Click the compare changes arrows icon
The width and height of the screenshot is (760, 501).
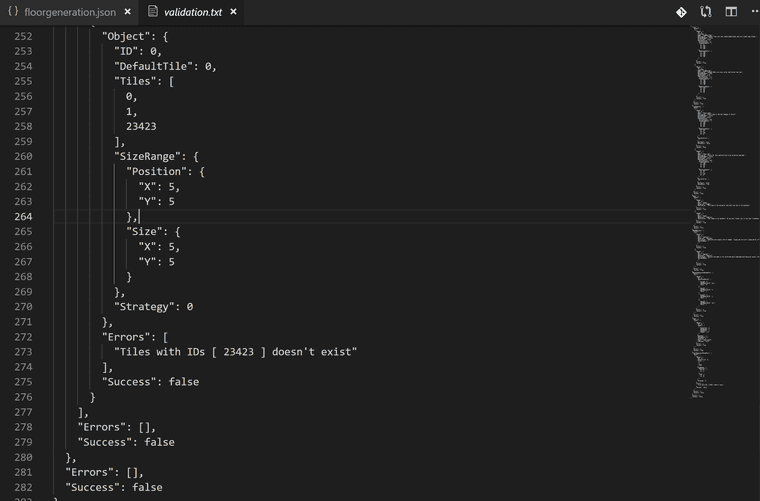click(x=706, y=12)
